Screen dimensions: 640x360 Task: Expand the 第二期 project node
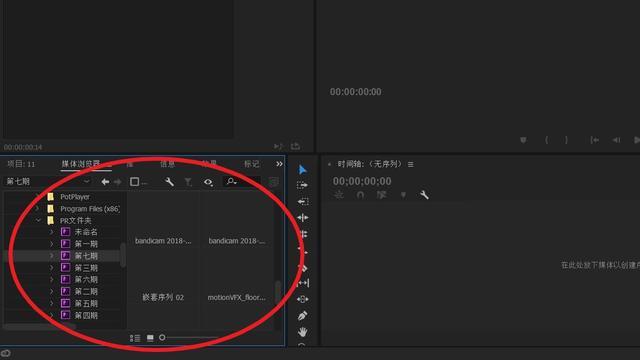[51, 291]
